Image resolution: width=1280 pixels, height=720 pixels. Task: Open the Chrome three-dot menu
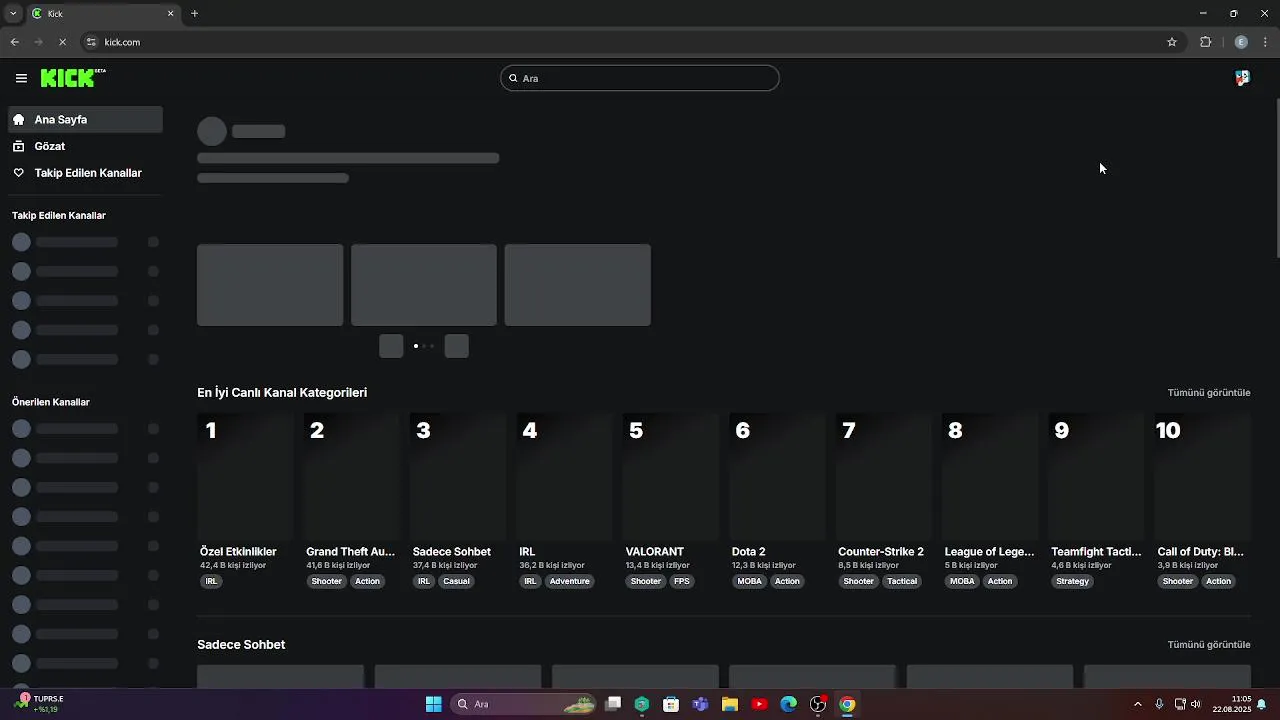(1266, 42)
